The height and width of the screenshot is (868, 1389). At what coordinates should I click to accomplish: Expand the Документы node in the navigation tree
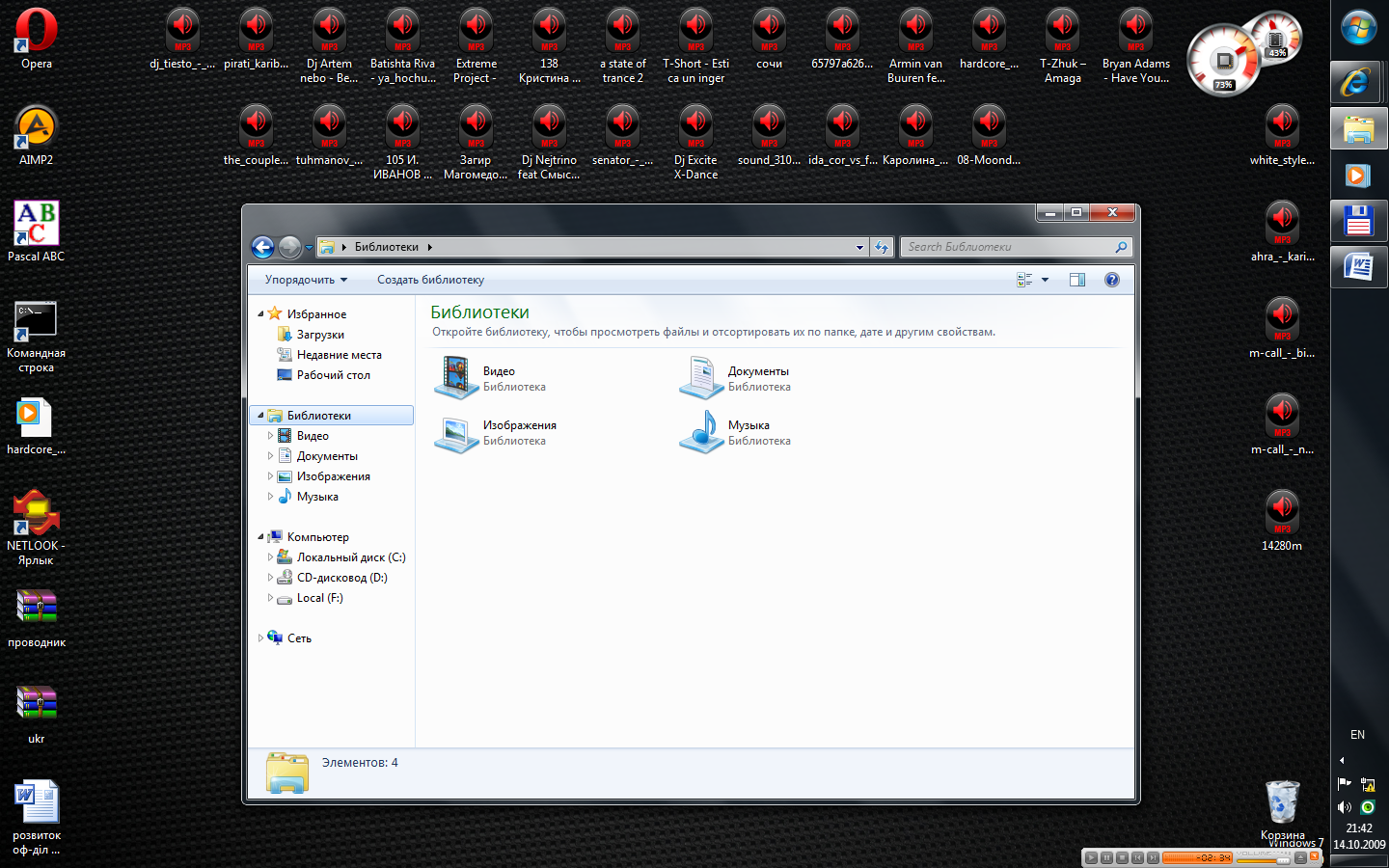pyautogui.click(x=270, y=456)
